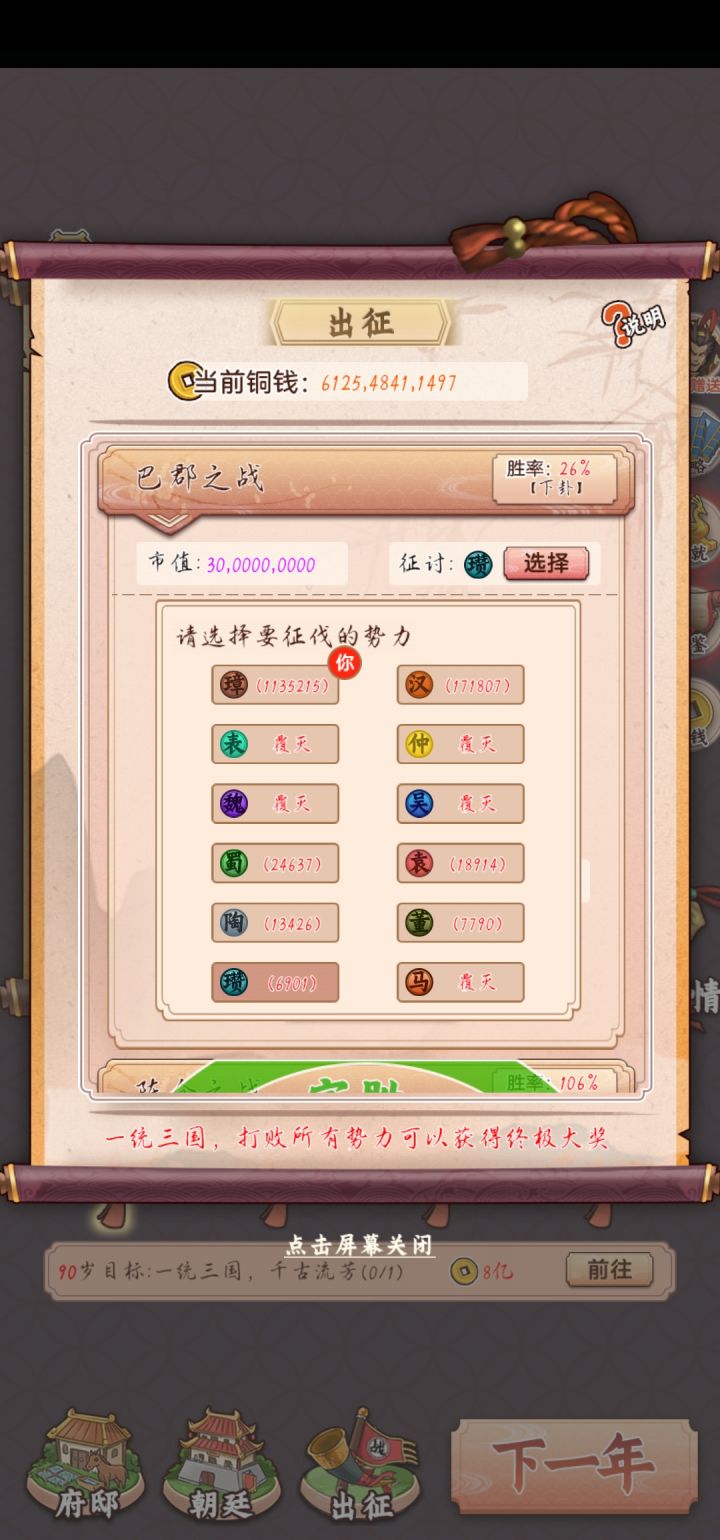This screenshot has width=720, height=1540.
Task: Pick the 陶 faction (13426)
Action: [x=275, y=923]
